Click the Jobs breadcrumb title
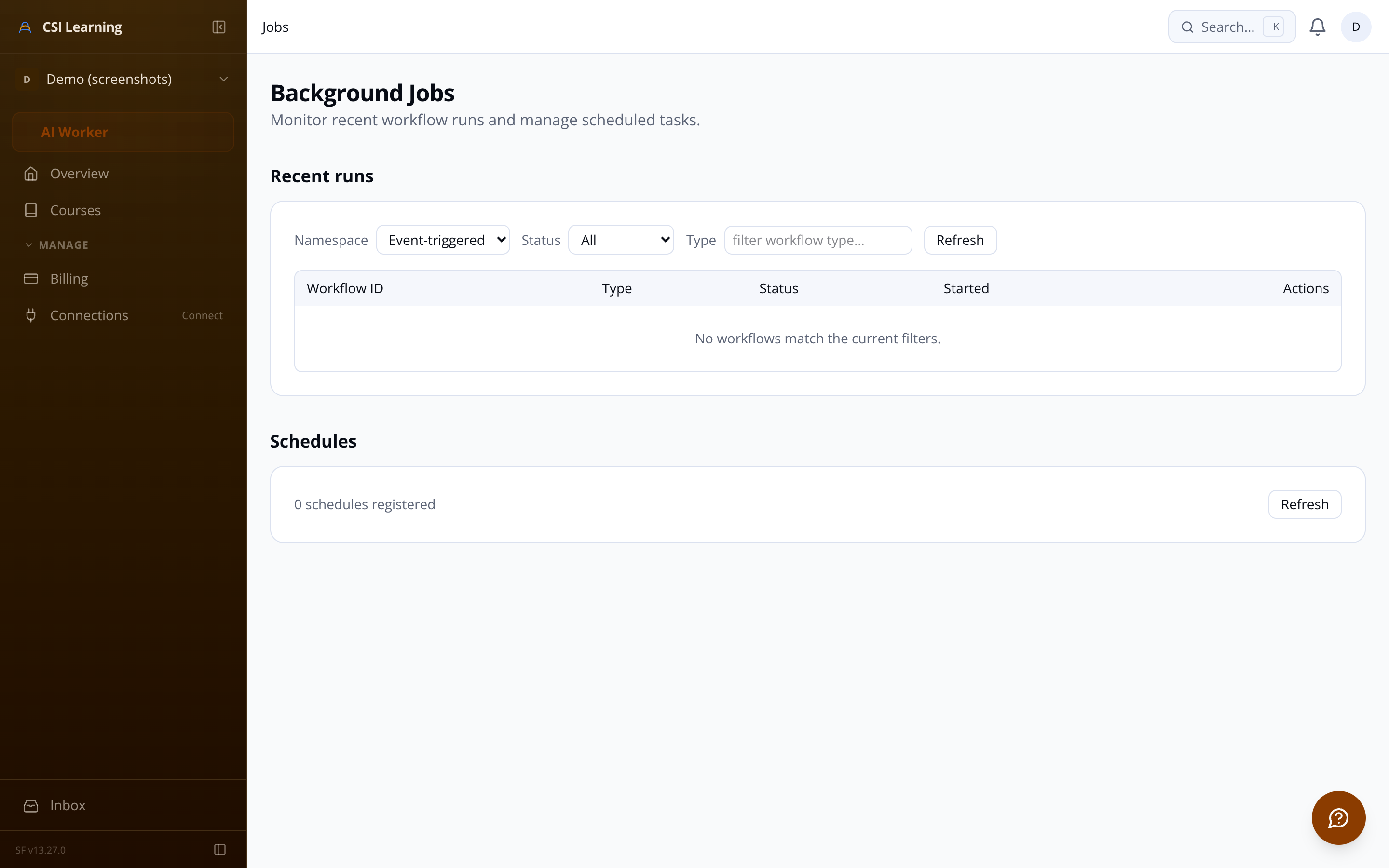1389x868 pixels. click(275, 27)
